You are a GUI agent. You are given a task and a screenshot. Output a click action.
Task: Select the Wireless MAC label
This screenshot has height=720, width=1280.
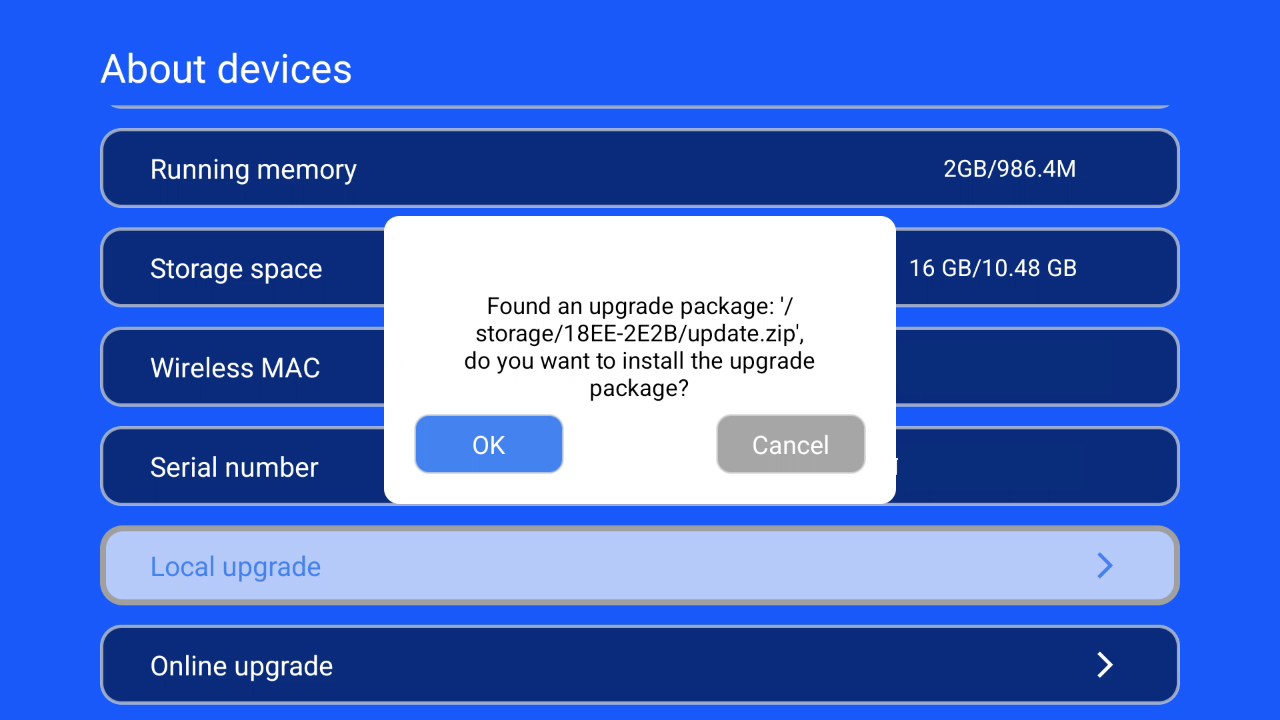coord(235,368)
